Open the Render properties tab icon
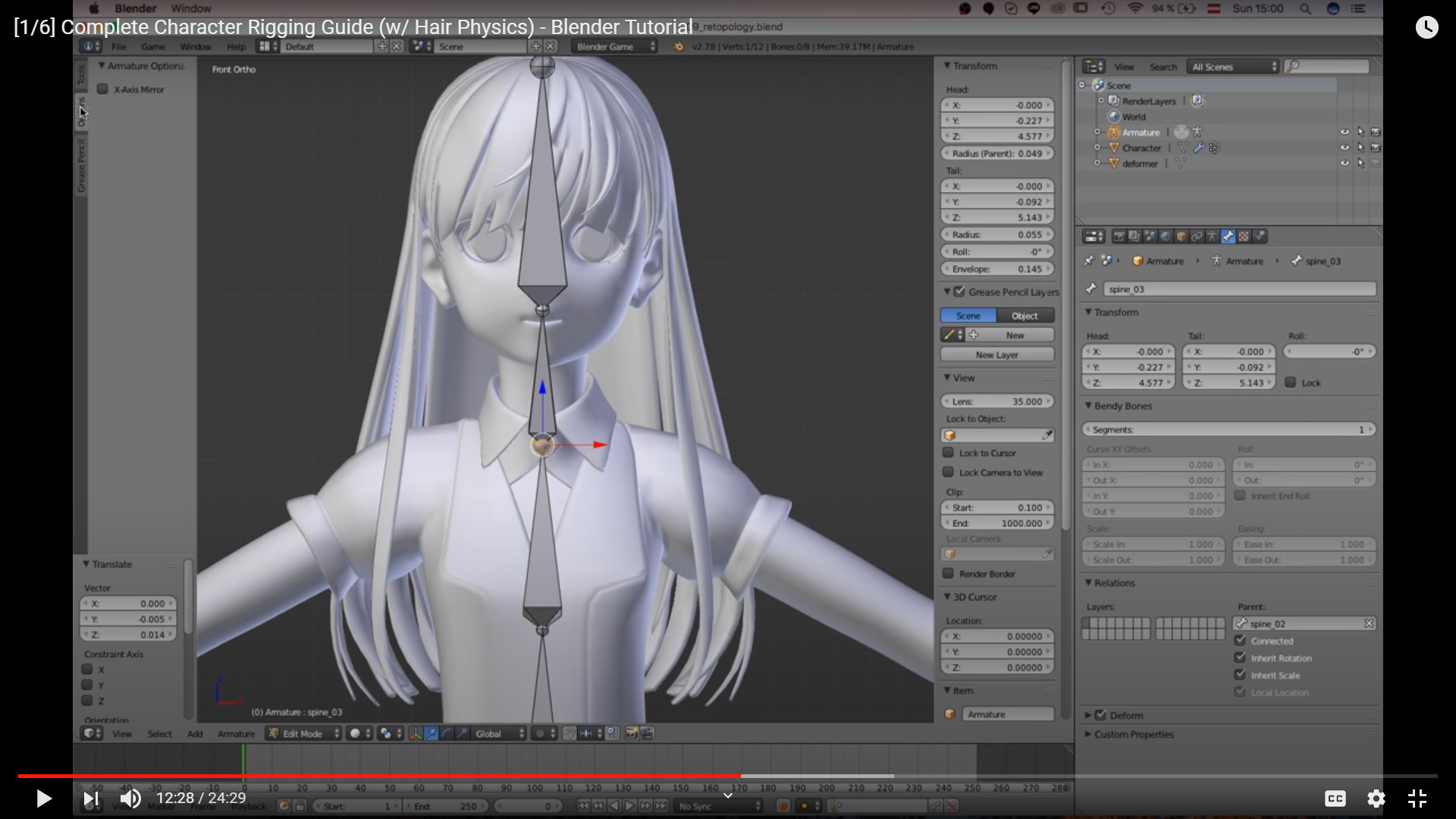 tap(1118, 237)
